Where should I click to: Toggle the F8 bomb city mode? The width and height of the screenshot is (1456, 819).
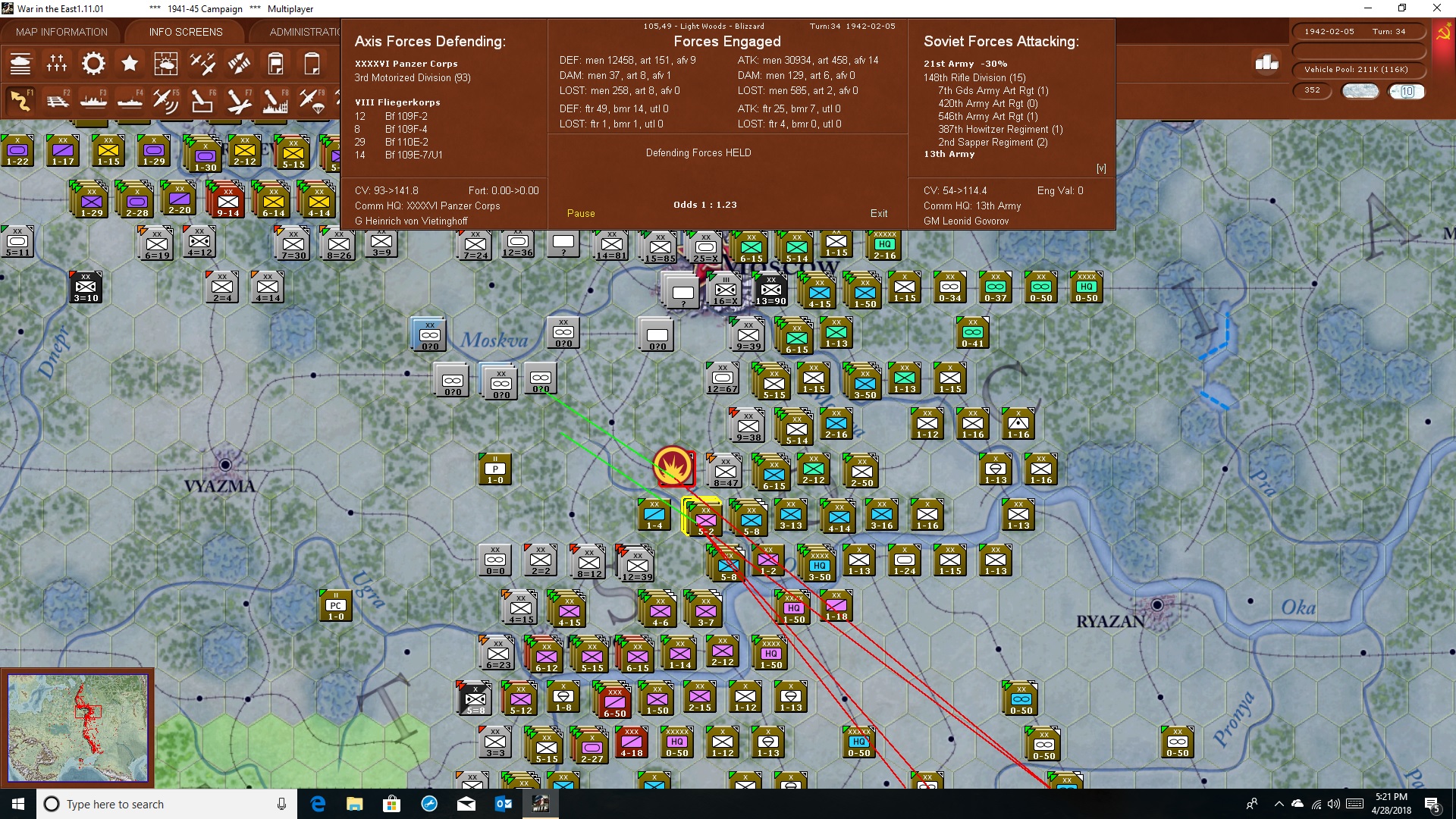(x=275, y=101)
